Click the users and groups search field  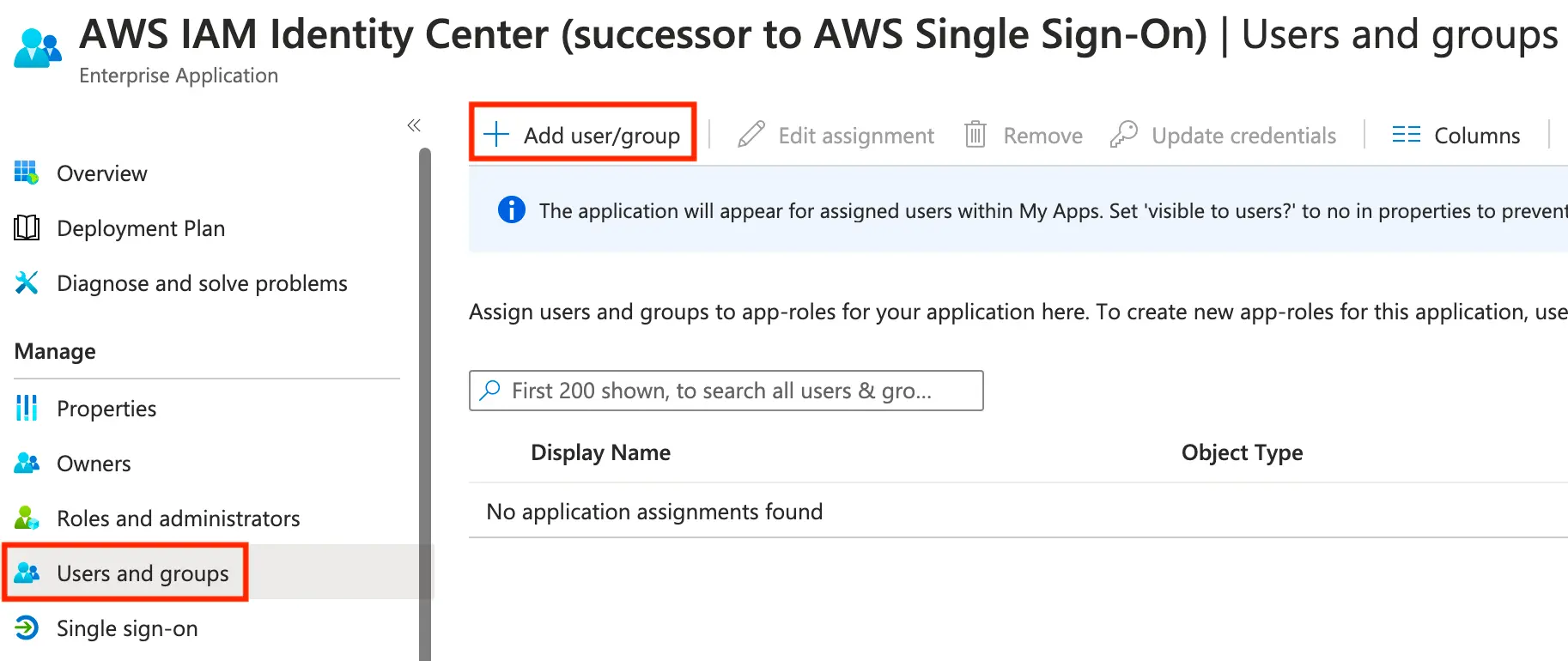click(726, 391)
